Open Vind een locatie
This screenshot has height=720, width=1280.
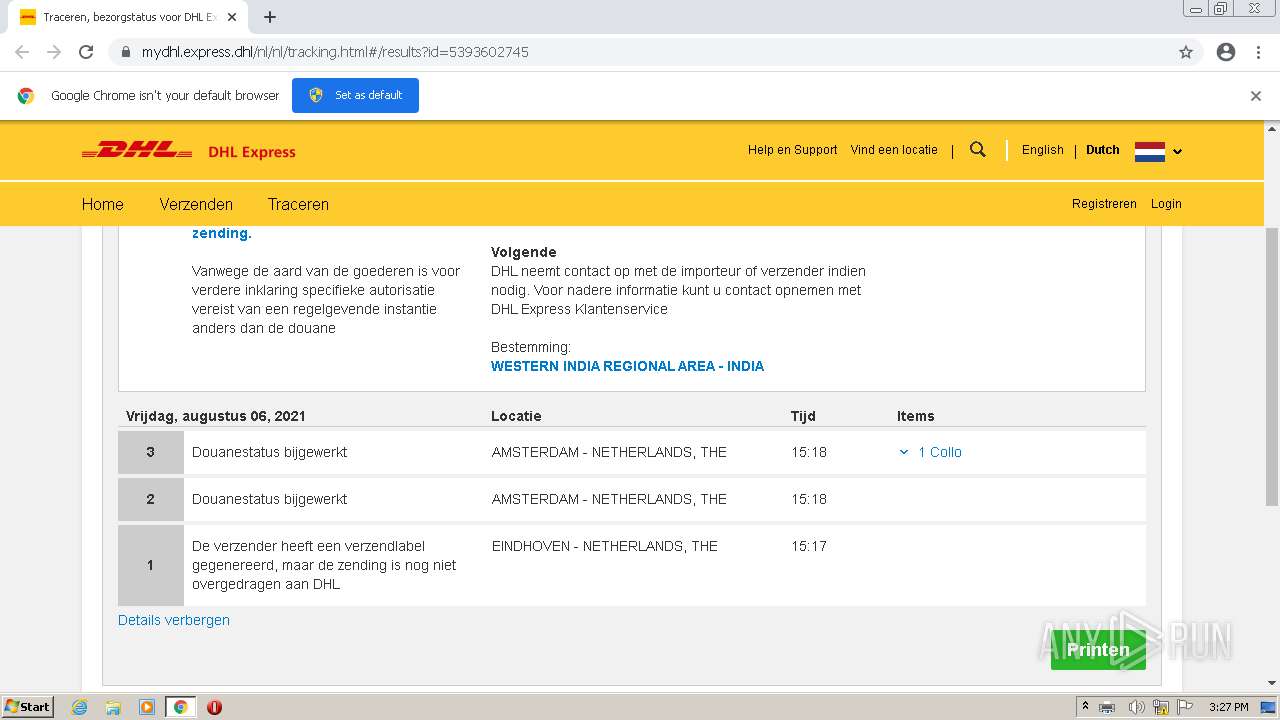pyautogui.click(x=894, y=150)
